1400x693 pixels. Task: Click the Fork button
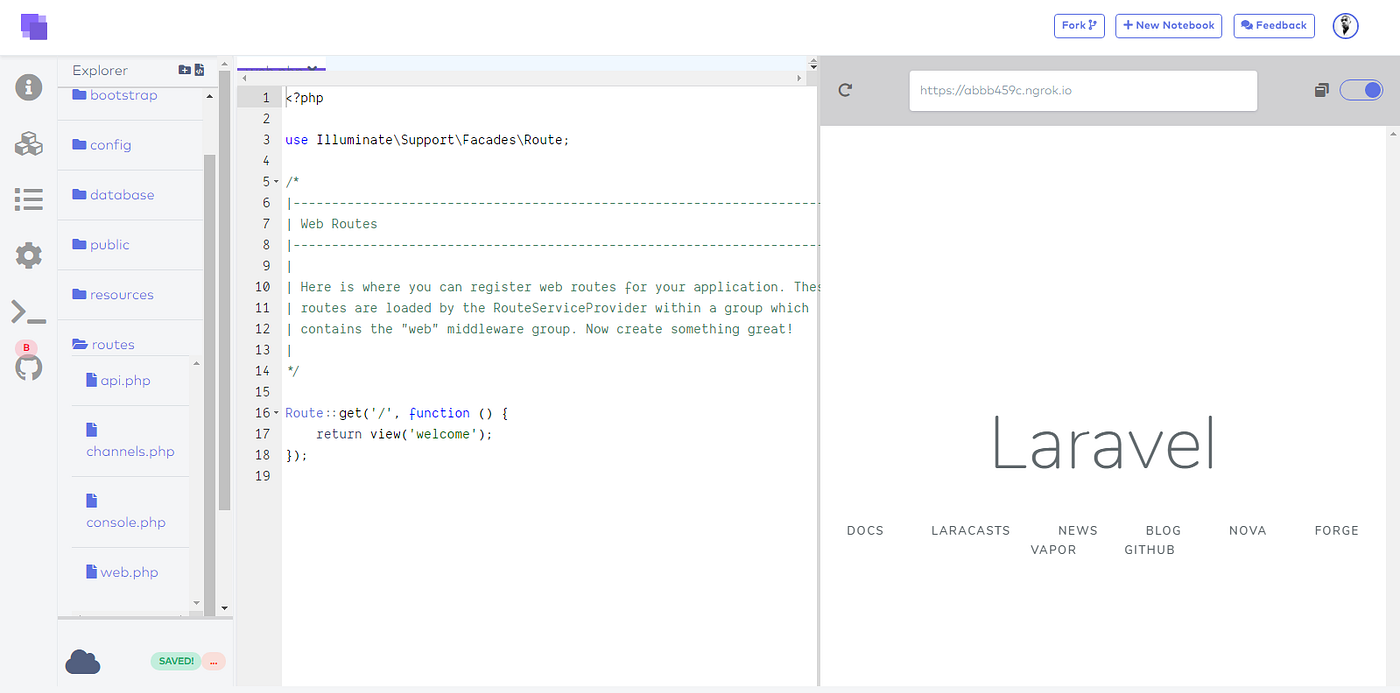1079,25
